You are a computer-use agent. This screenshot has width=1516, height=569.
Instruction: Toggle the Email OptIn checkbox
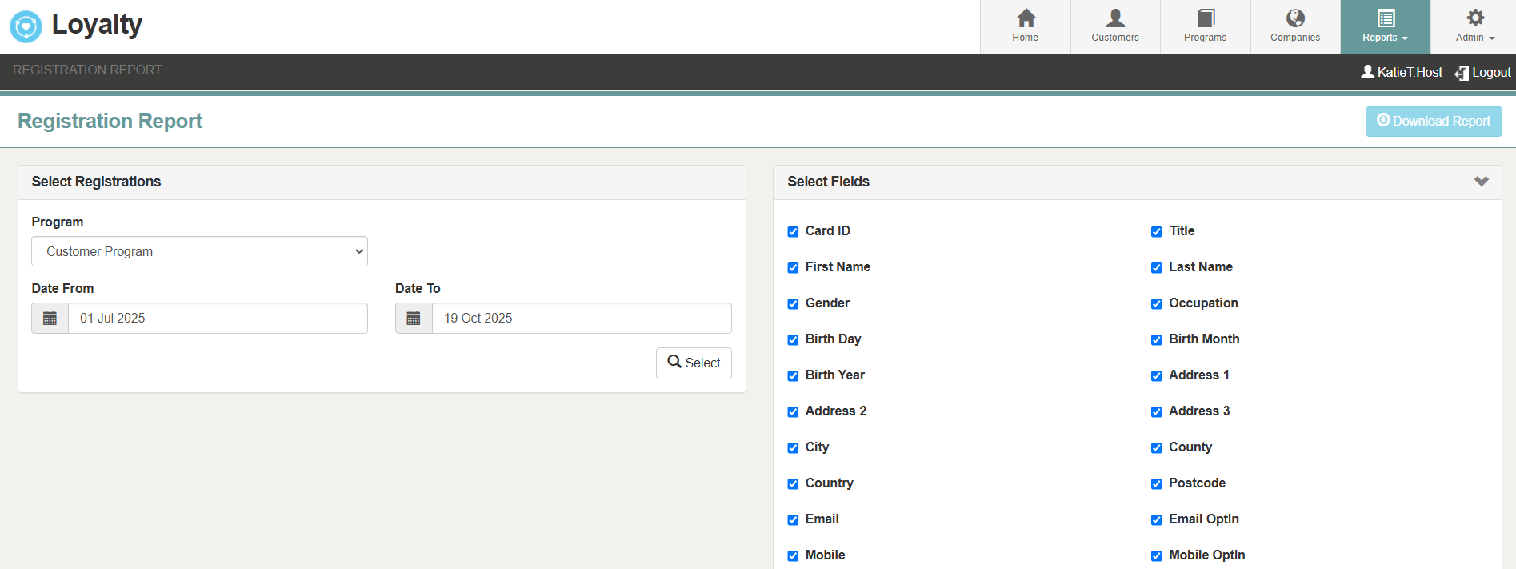point(1157,520)
